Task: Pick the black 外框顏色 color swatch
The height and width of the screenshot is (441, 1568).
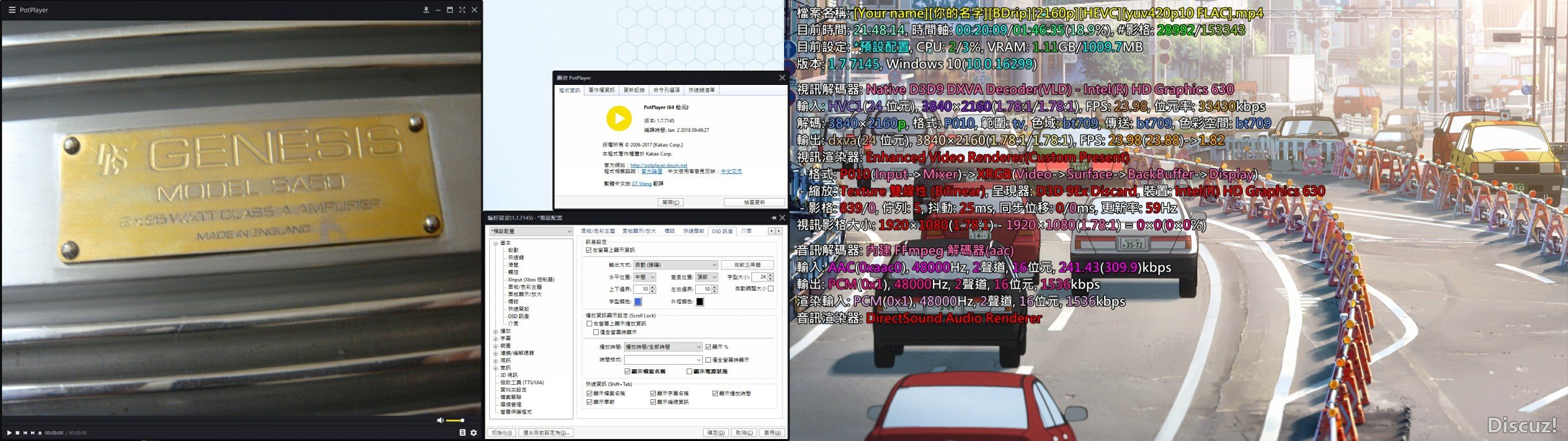Action: 700,301
